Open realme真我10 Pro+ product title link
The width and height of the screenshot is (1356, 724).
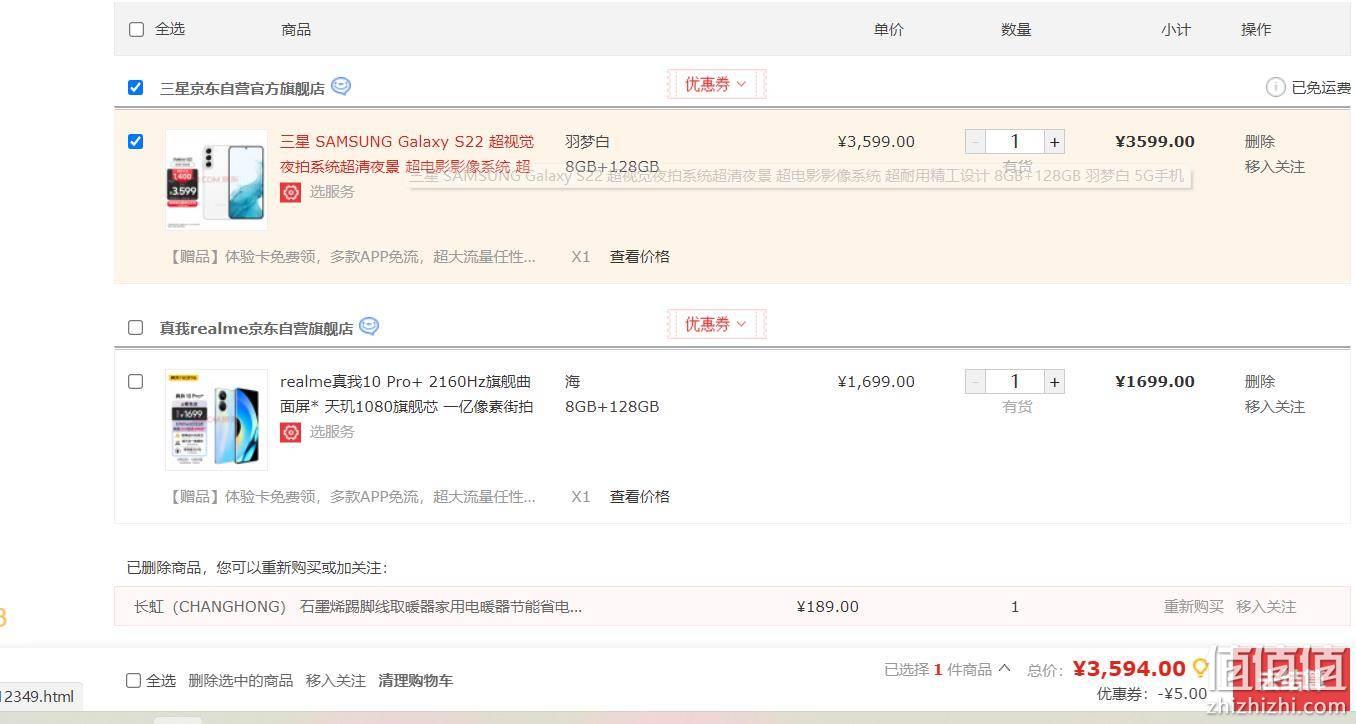click(407, 394)
